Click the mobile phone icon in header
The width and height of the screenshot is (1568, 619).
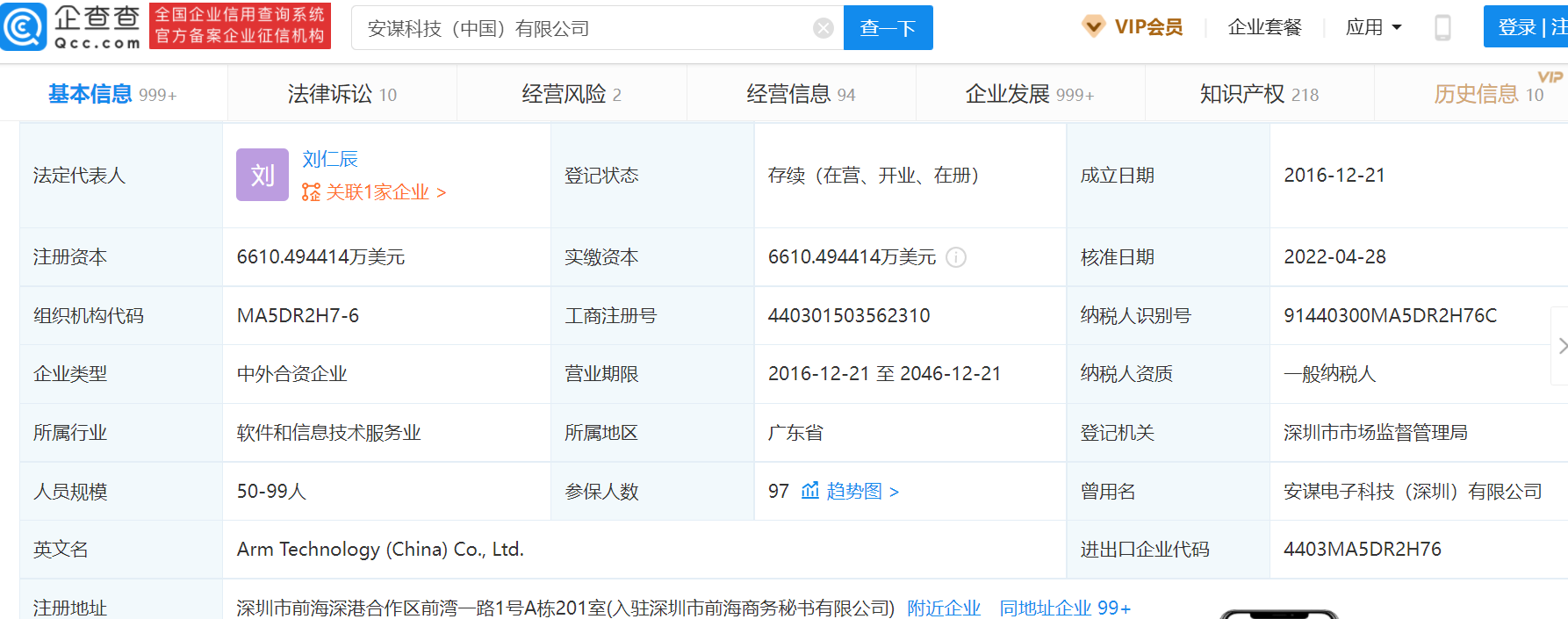coord(1442,27)
